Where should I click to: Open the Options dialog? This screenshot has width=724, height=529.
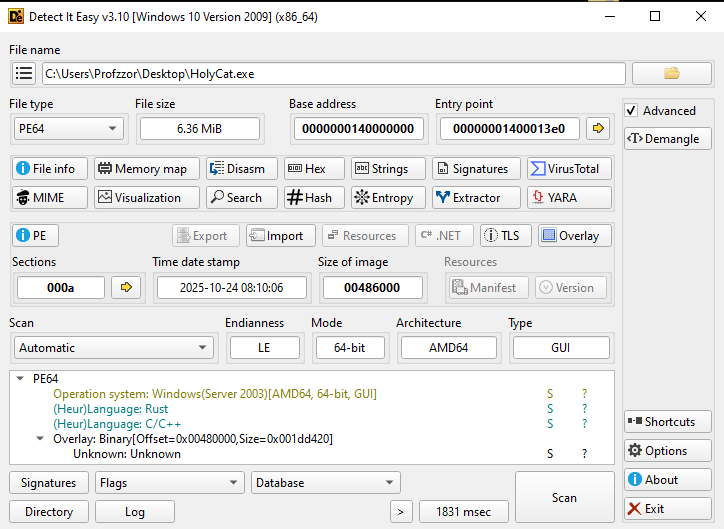pyautogui.click(x=668, y=451)
